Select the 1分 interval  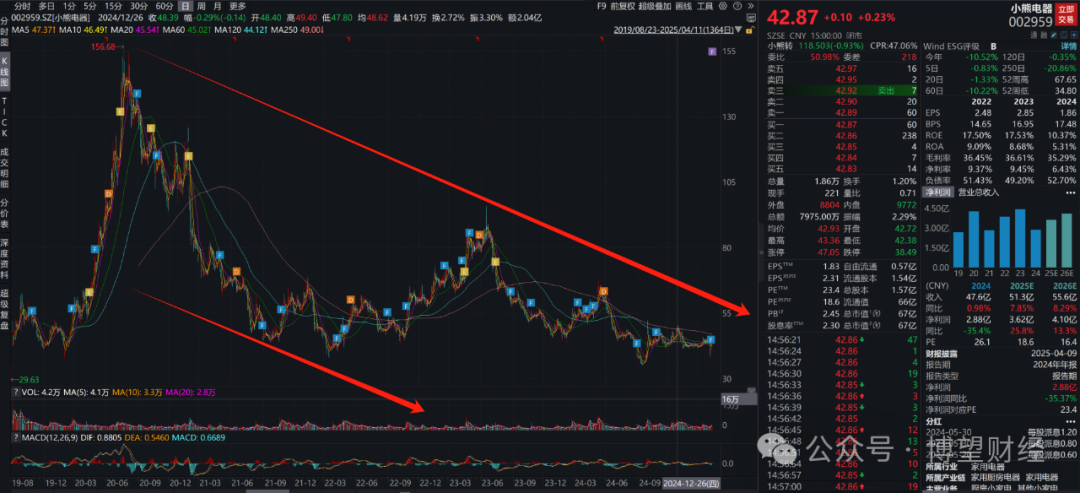69,6
